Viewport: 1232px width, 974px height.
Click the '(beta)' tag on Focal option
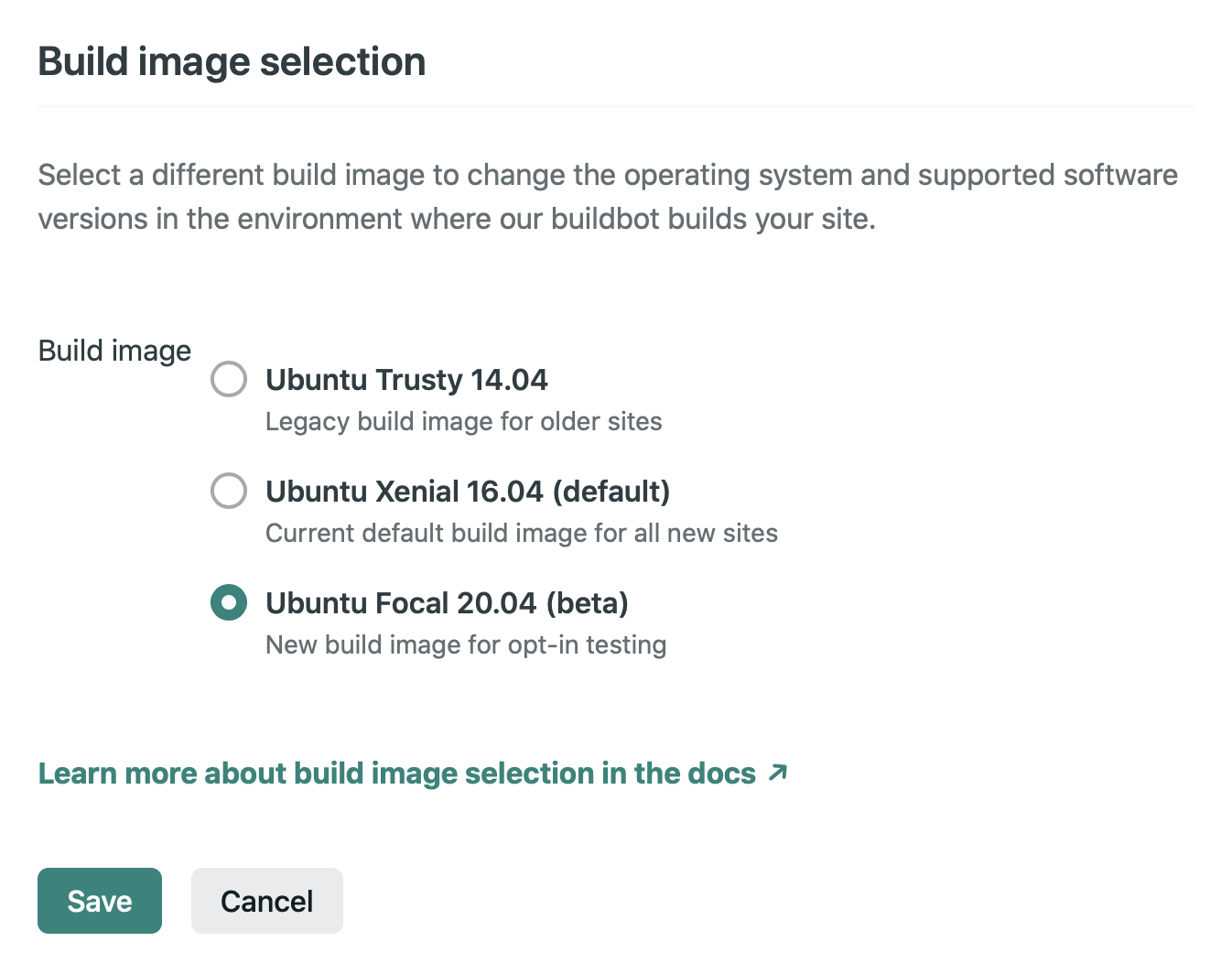[x=587, y=603]
